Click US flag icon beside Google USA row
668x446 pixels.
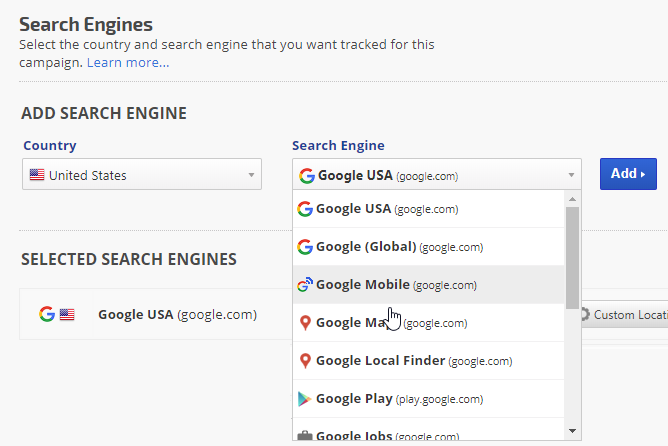67,314
